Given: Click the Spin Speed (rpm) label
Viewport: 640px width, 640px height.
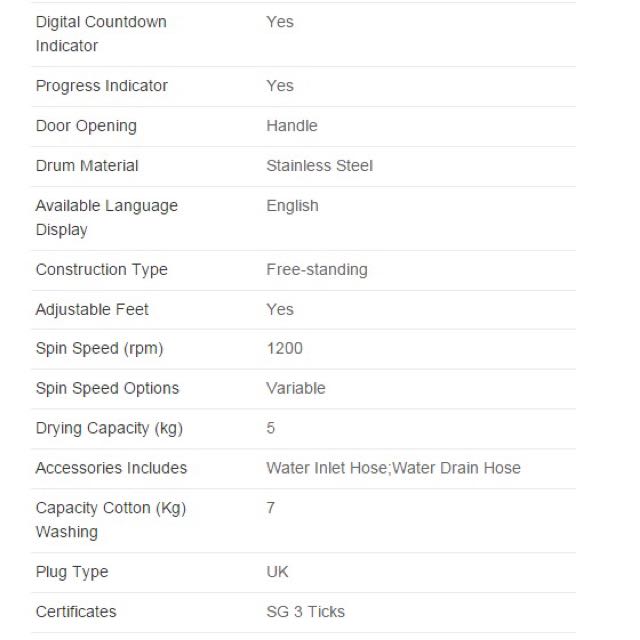Looking at the screenshot, I should pos(99,349).
